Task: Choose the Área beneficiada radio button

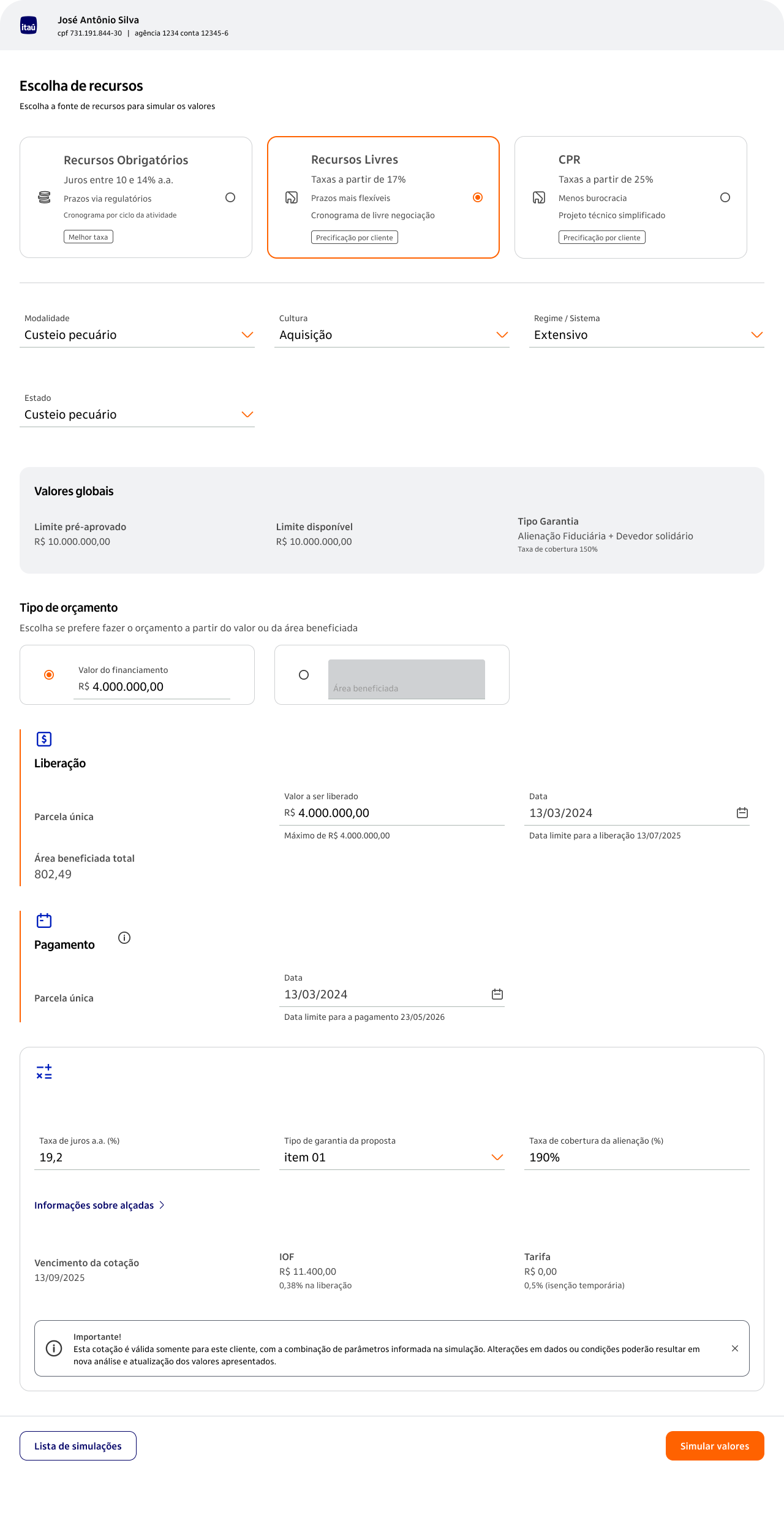Action: (x=304, y=675)
